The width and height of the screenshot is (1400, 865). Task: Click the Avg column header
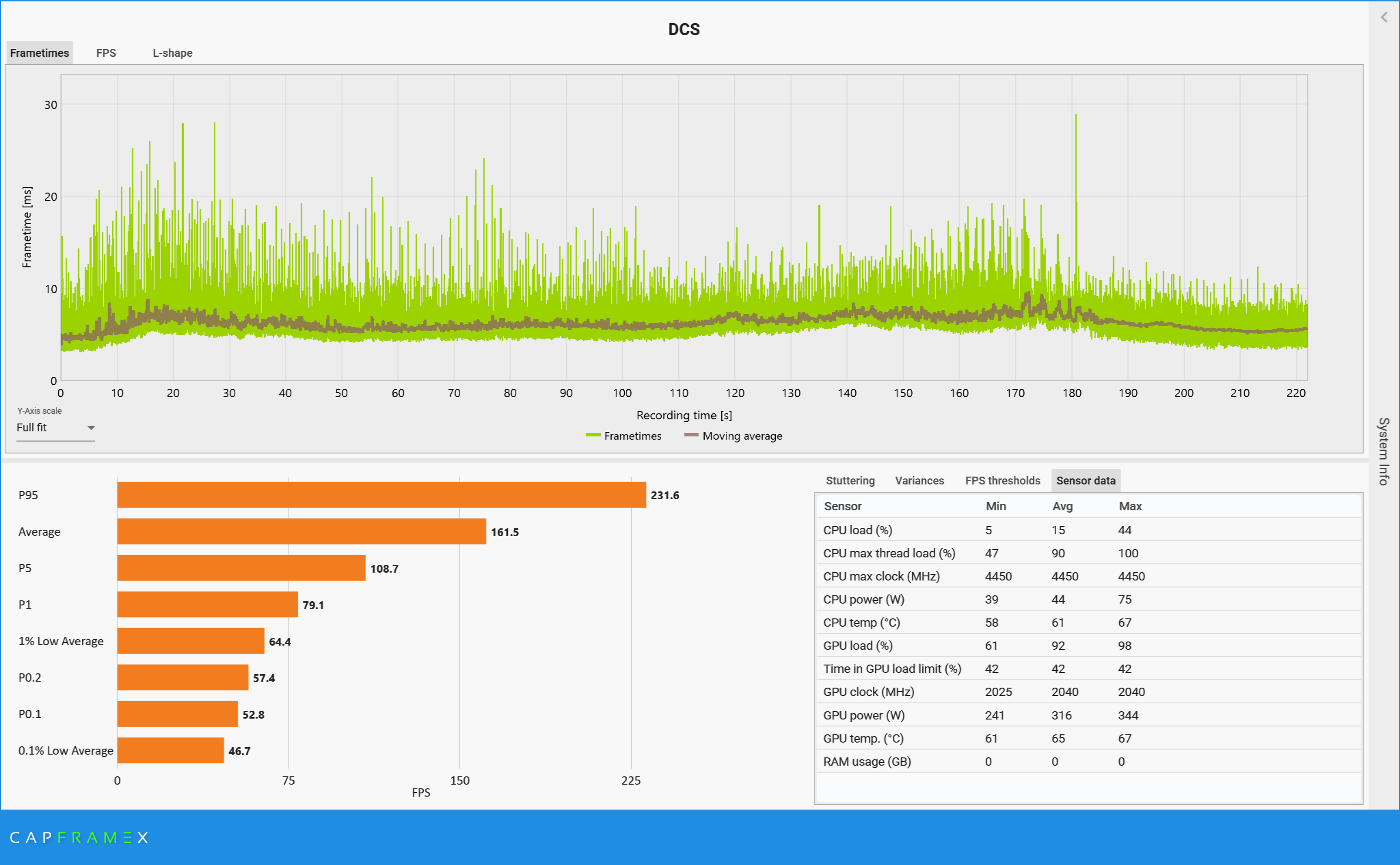point(1062,506)
